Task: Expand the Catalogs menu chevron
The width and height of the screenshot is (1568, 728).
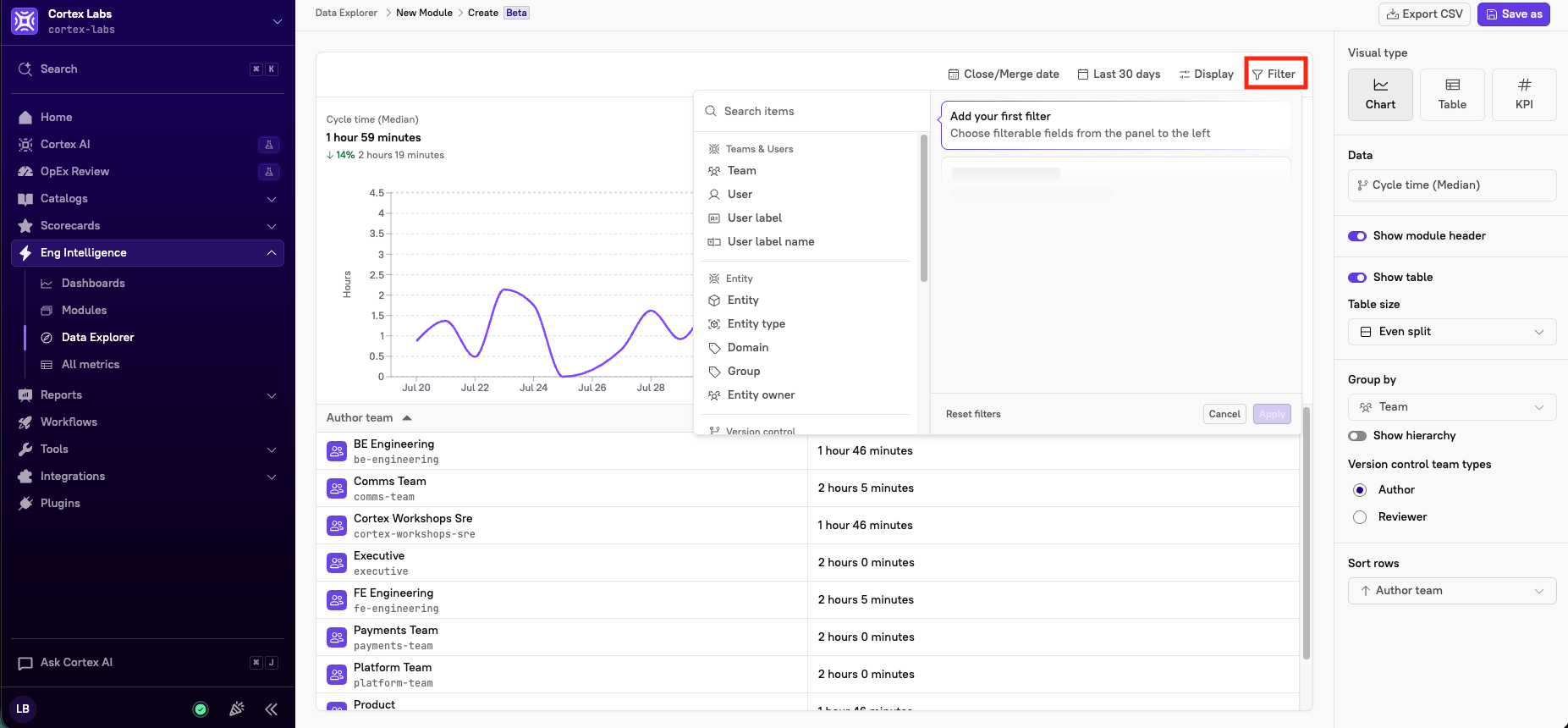Action: tap(272, 199)
